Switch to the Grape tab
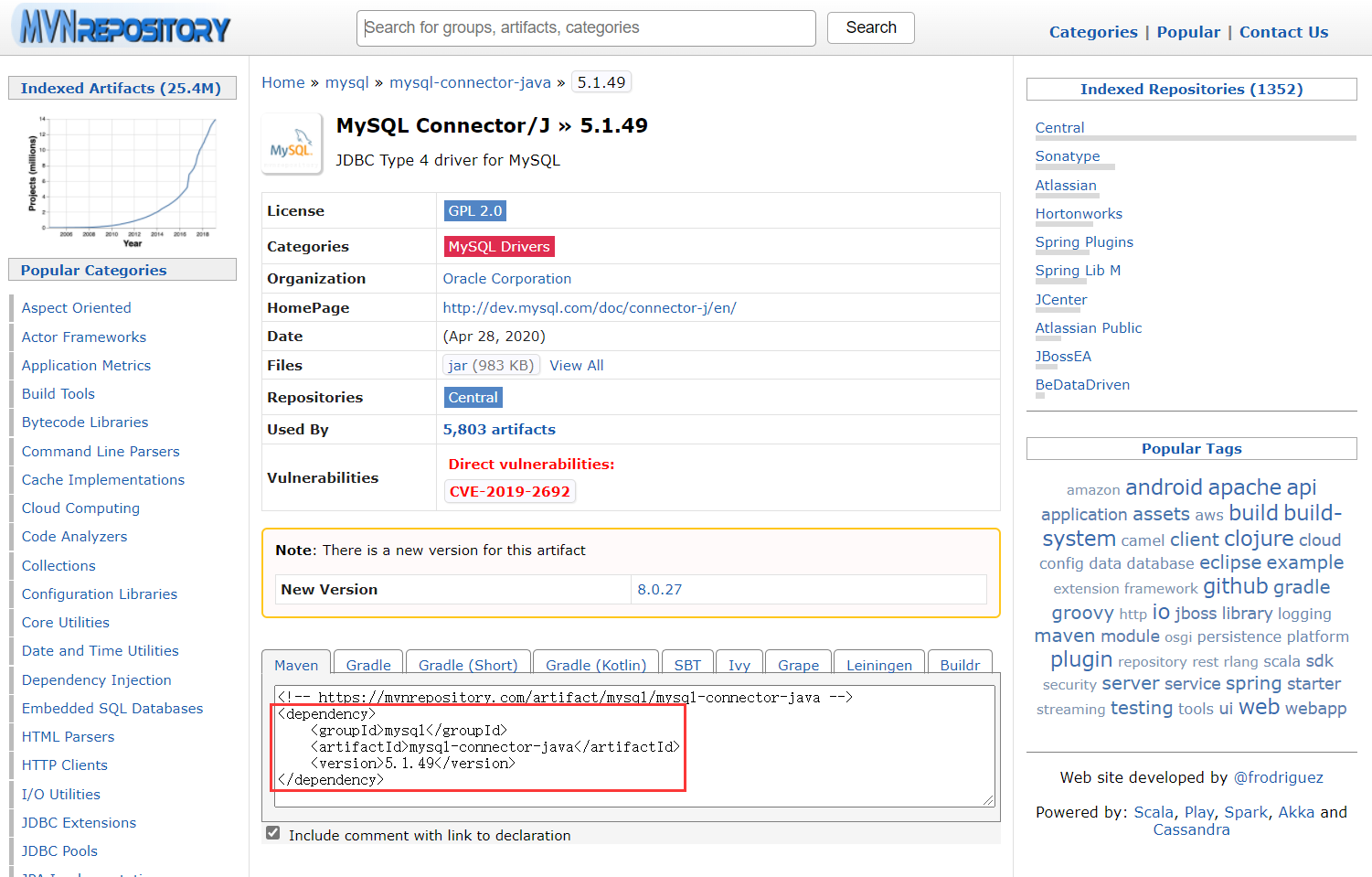 pyautogui.click(x=798, y=665)
